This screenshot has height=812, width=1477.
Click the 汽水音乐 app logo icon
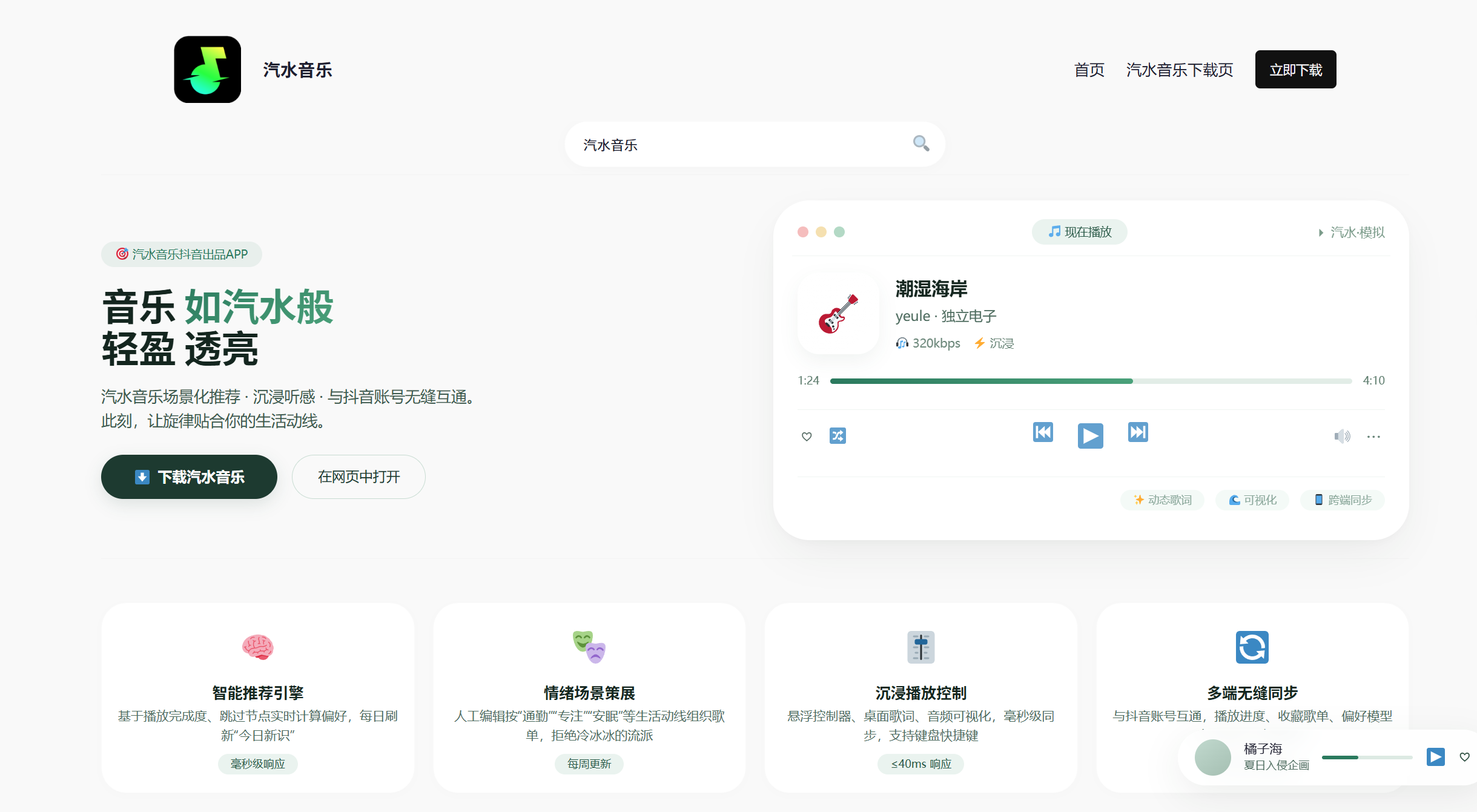(207, 70)
